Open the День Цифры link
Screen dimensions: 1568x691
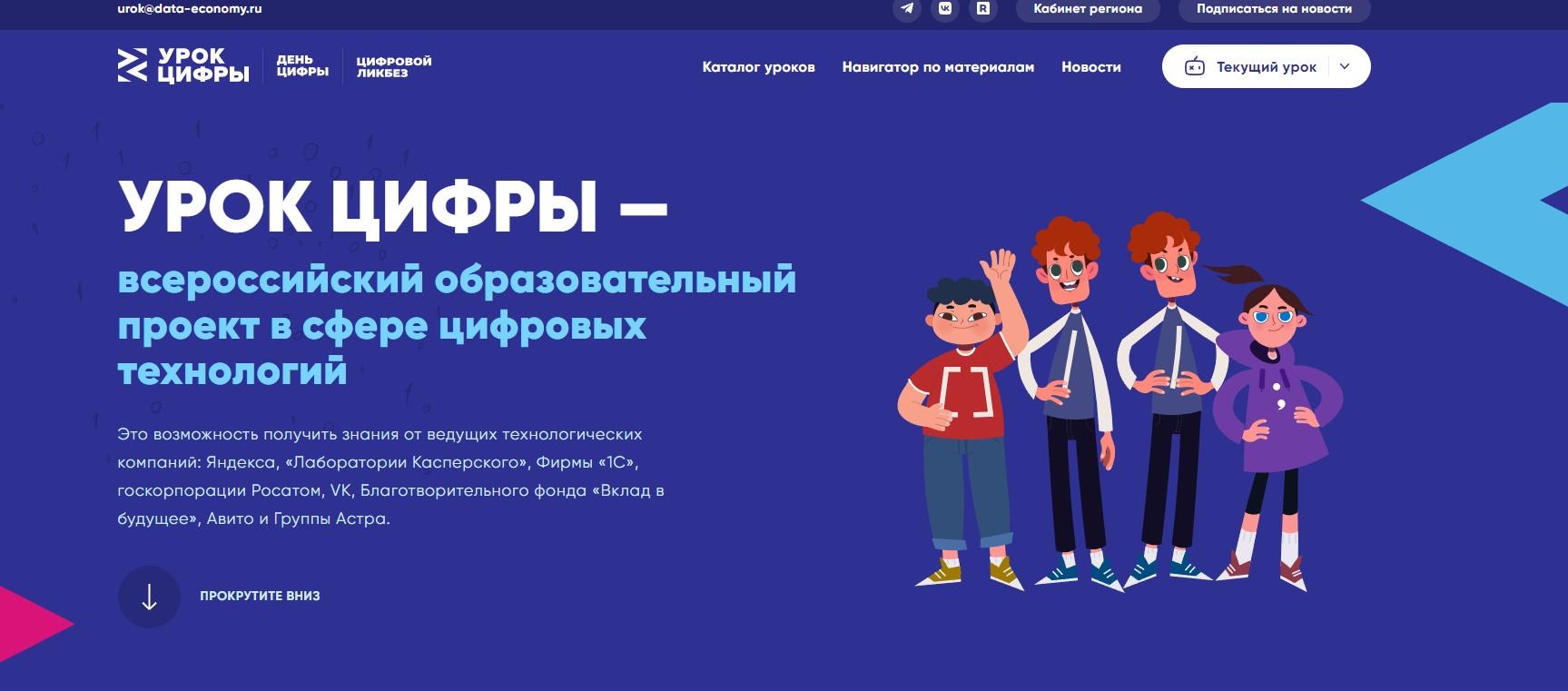[302, 66]
